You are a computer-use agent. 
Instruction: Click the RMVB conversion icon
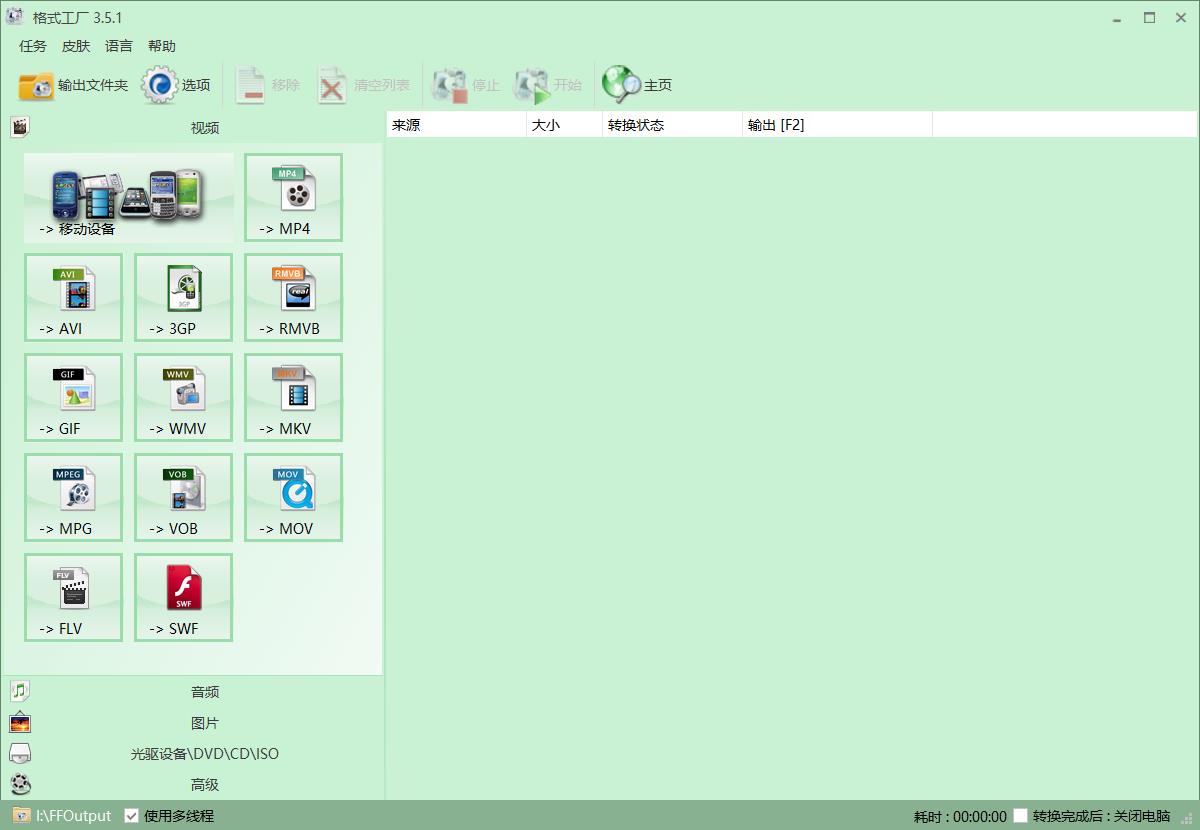(x=293, y=297)
